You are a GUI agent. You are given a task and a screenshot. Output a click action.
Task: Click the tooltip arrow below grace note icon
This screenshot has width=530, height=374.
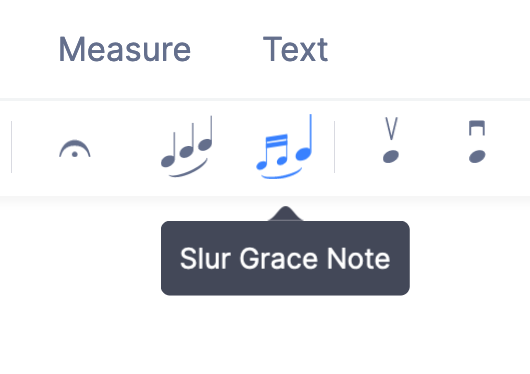point(286,213)
